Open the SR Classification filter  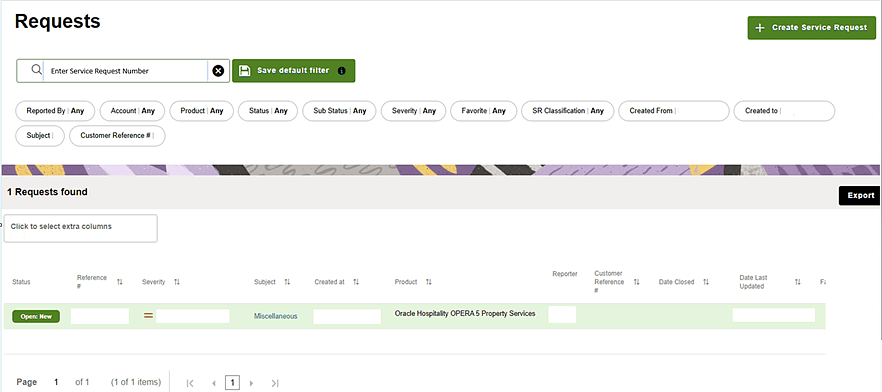tap(568, 111)
